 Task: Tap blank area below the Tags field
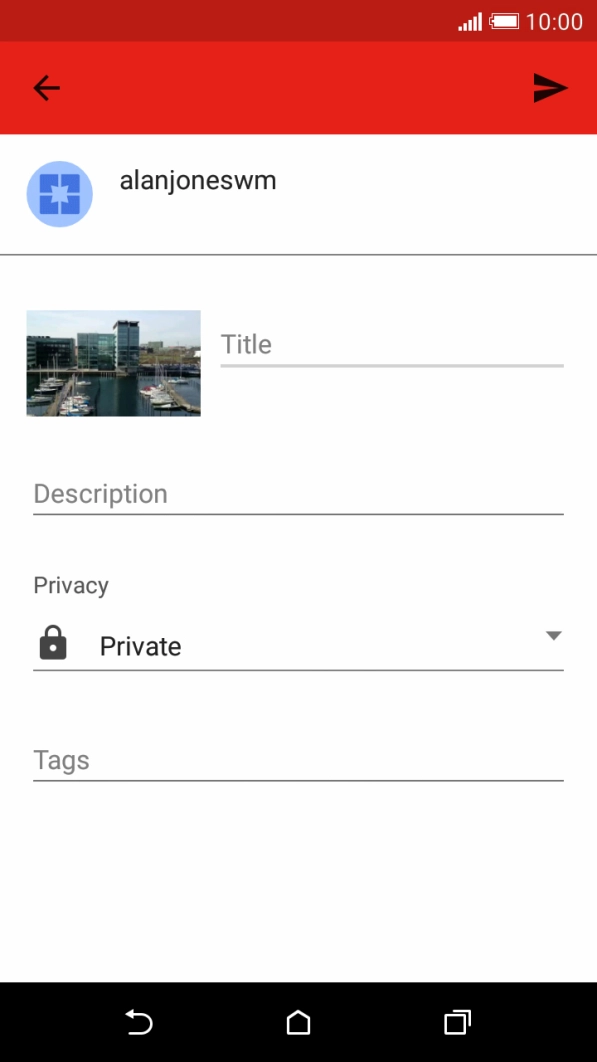[x=298, y=880]
